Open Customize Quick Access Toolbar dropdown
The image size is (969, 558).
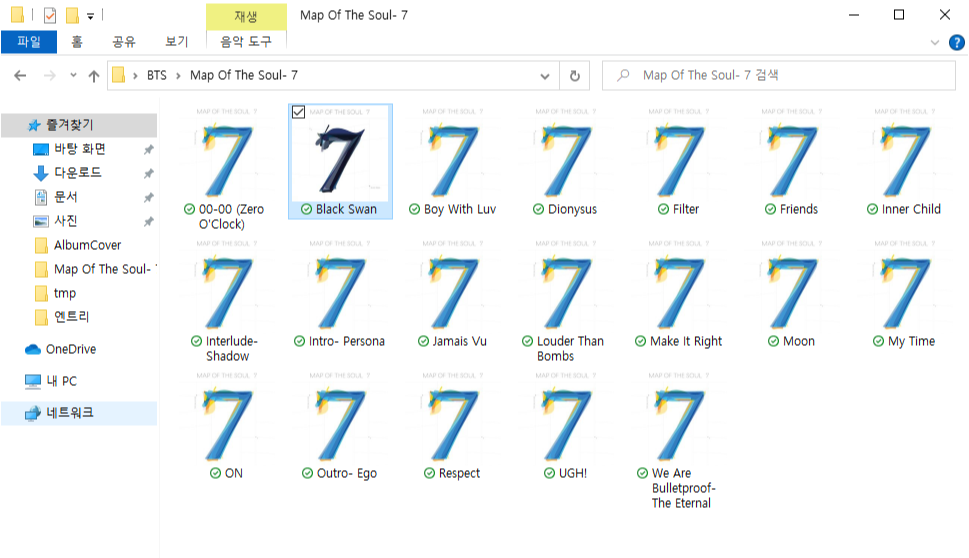point(90,16)
